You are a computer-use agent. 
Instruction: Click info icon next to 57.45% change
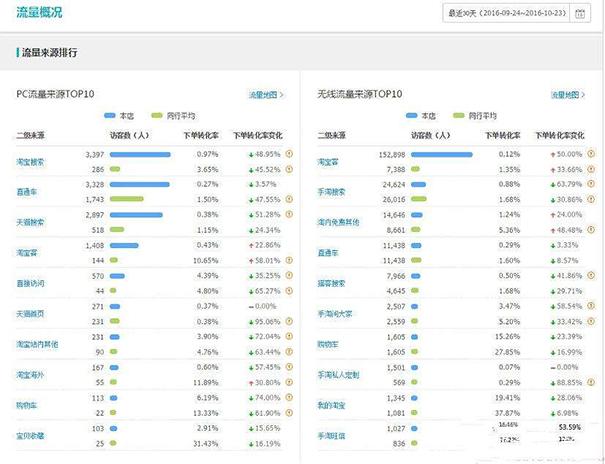pyautogui.click(x=289, y=367)
